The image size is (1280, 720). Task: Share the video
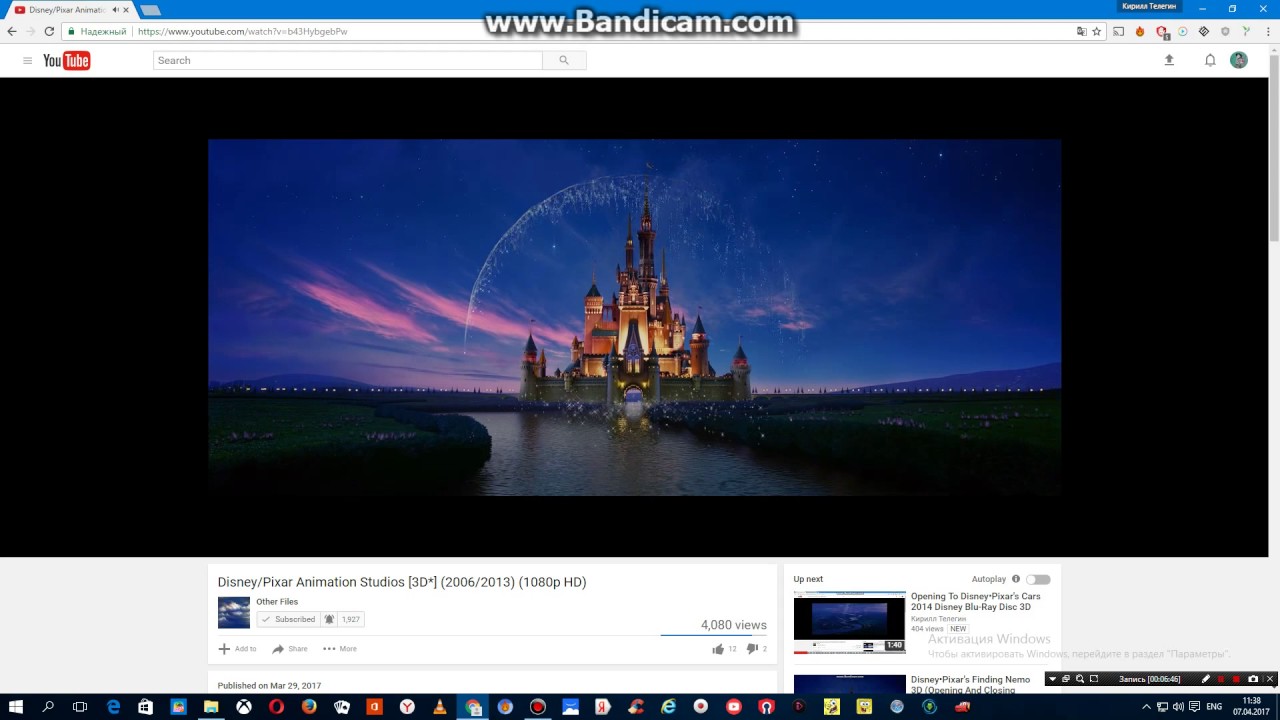coord(290,649)
